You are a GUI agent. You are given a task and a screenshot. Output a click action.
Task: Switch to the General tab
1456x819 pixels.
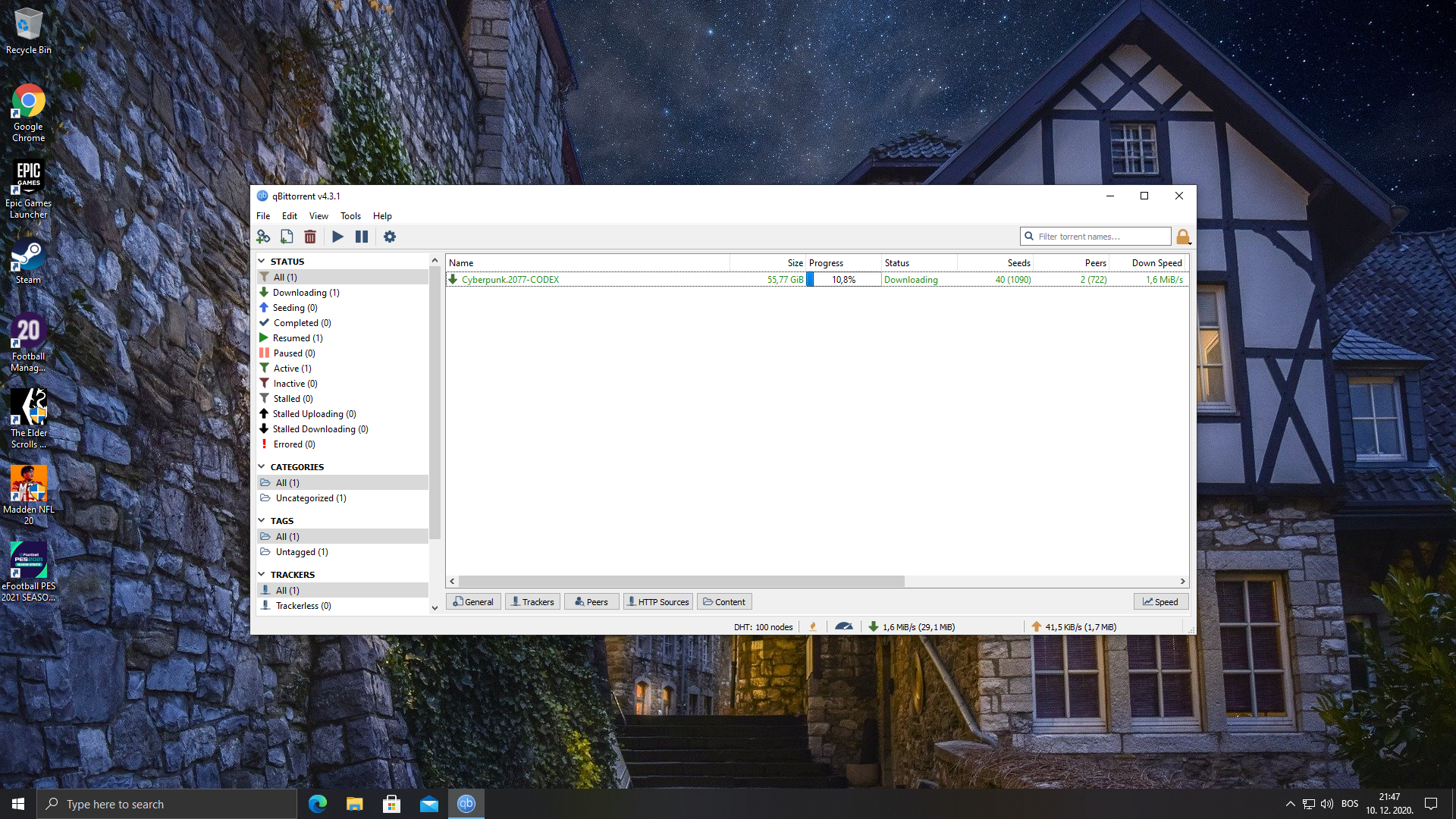[x=473, y=601]
